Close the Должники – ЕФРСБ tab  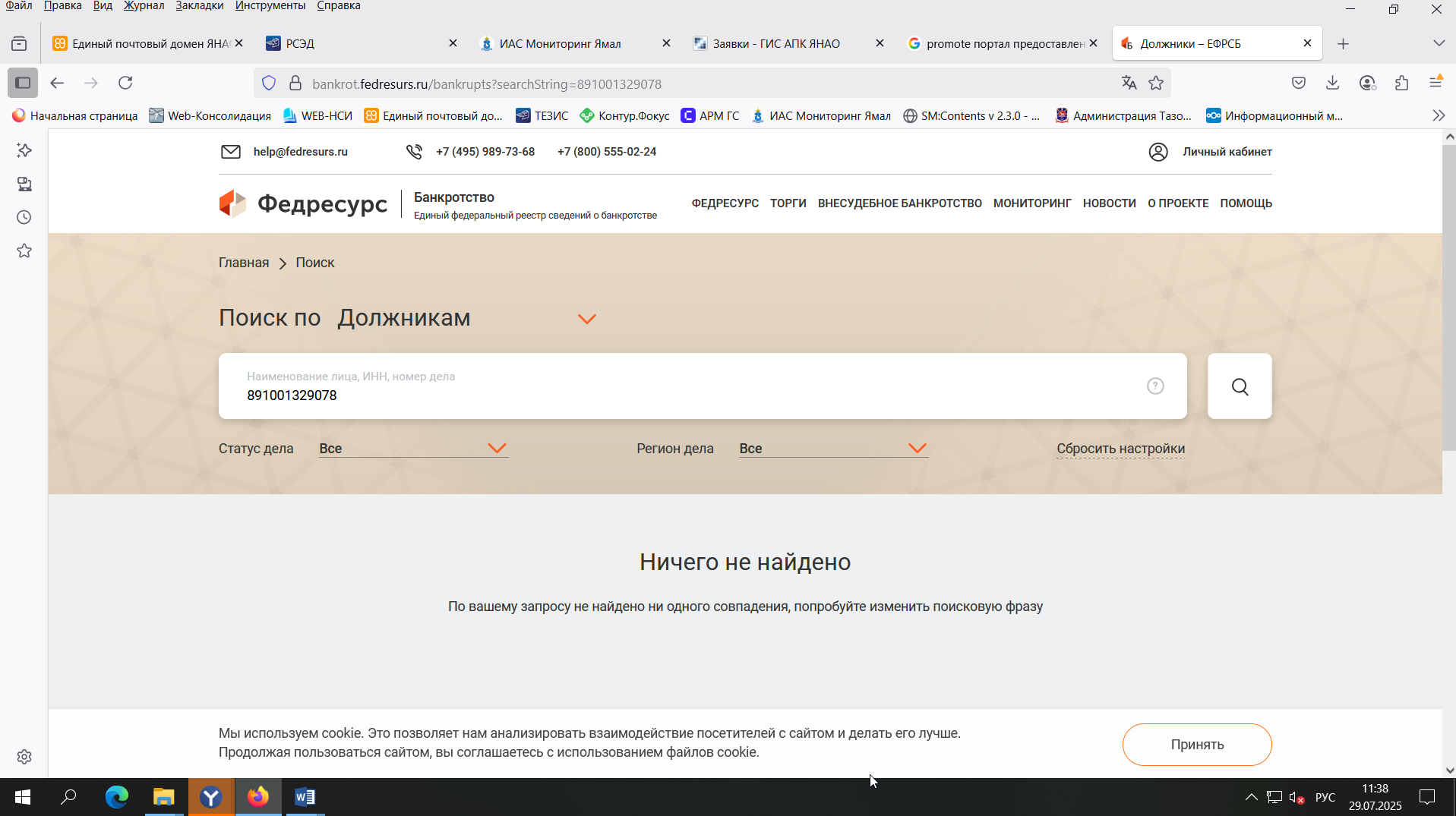[1307, 43]
